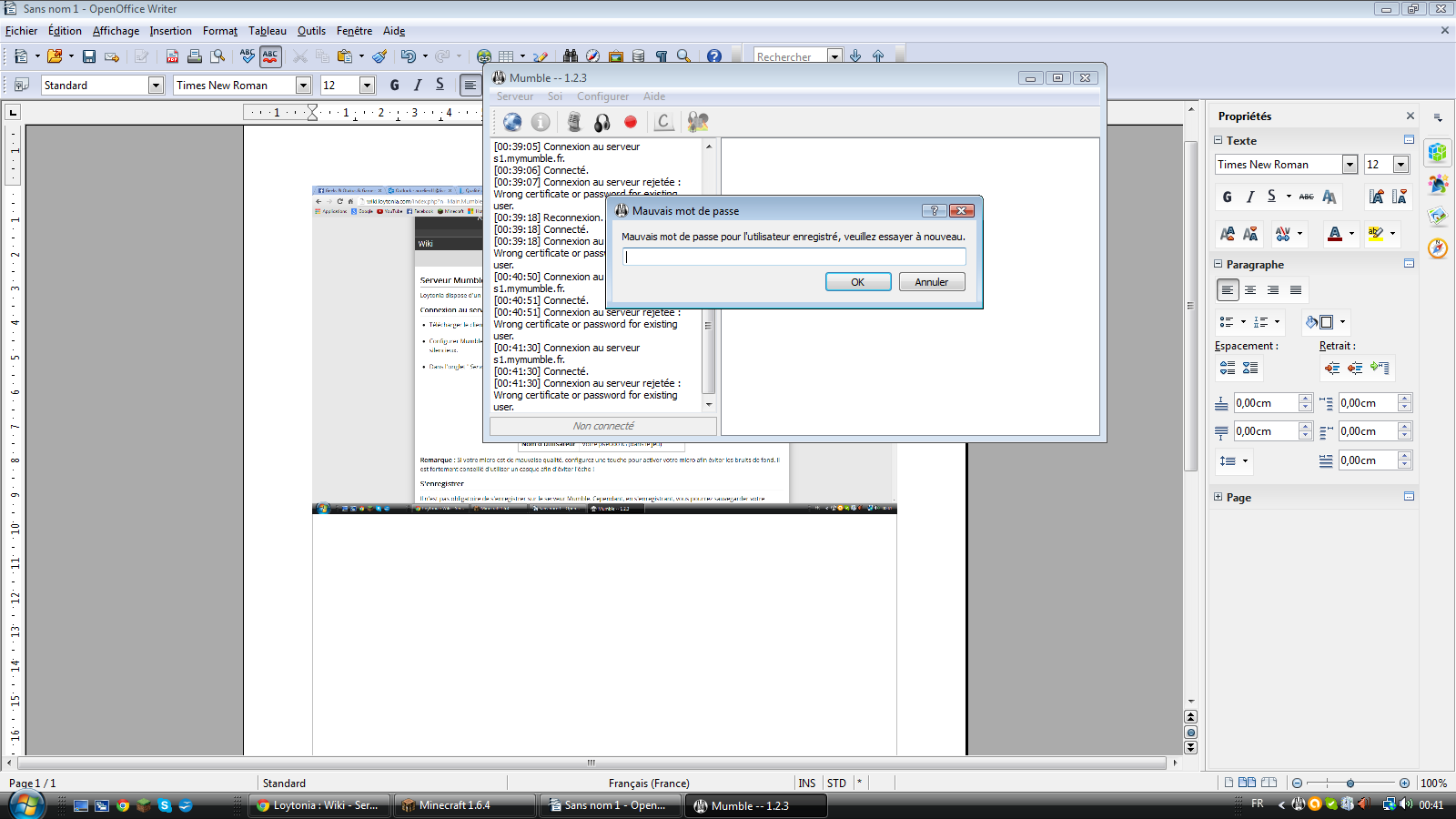The image size is (1456, 819).
Task: Open the toolbar font size dropdown arrow
Action: (367, 85)
